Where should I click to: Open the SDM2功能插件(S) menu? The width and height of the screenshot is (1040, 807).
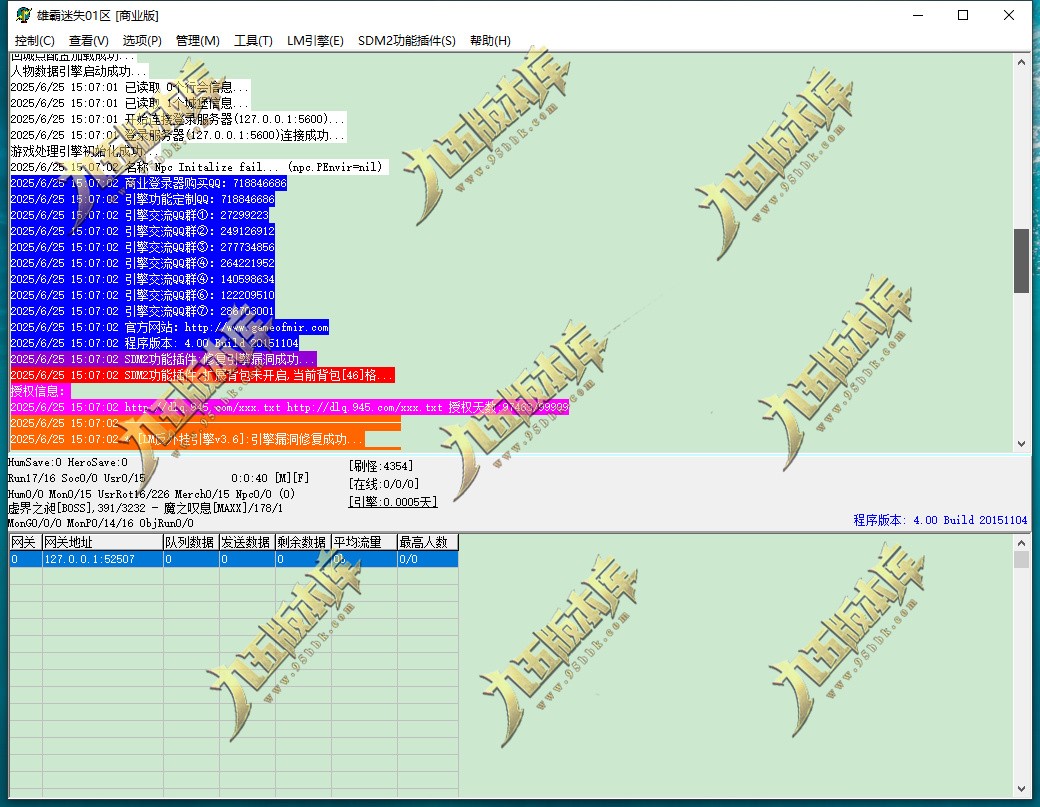[407, 40]
